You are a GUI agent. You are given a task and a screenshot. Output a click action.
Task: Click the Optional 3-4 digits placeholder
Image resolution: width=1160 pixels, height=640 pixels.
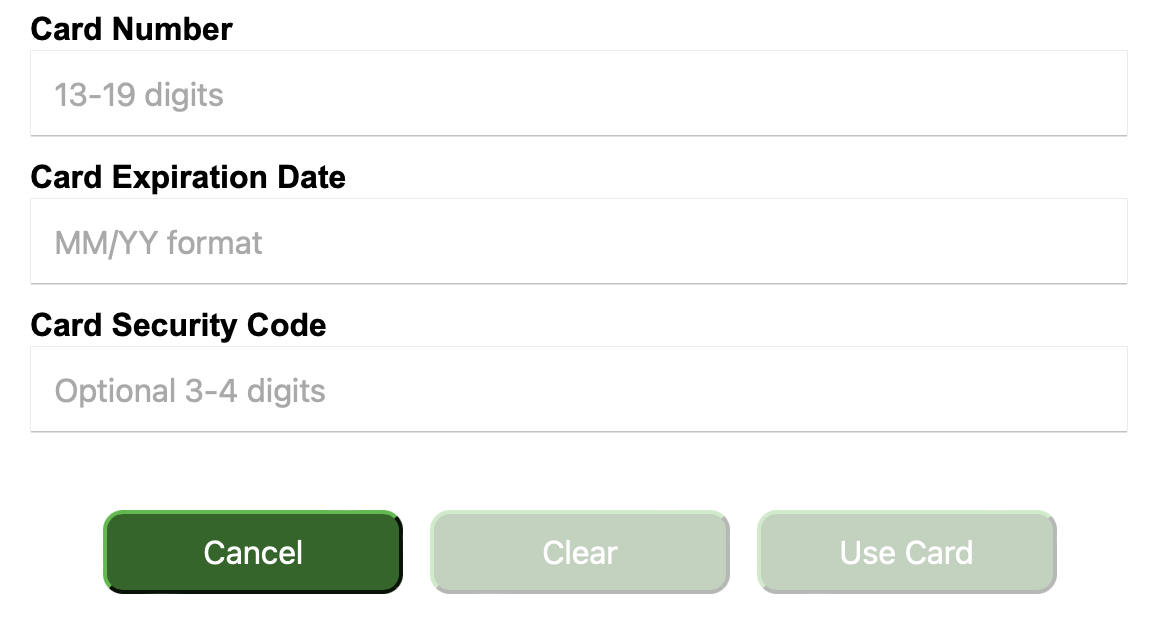coord(190,391)
